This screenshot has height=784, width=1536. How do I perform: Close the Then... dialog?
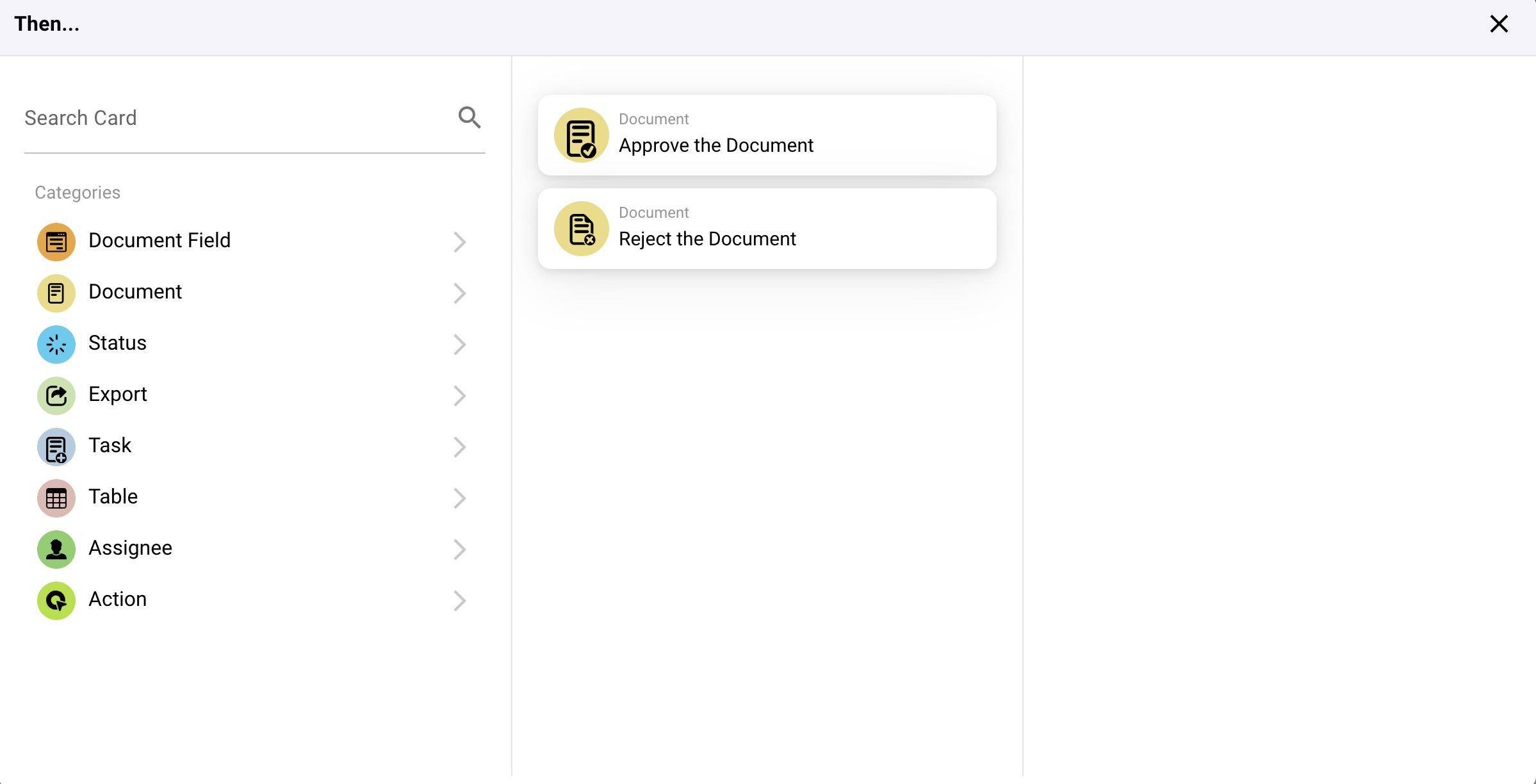click(1499, 24)
